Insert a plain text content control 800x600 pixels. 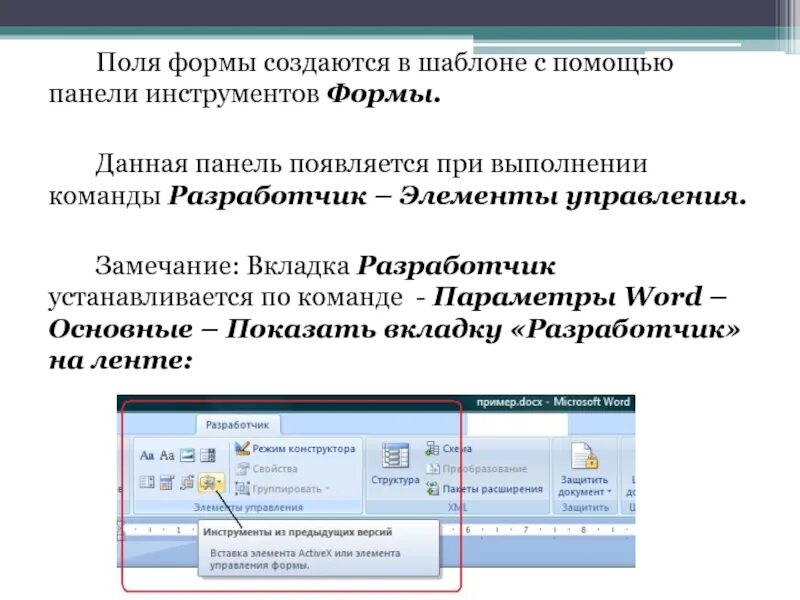click(x=165, y=457)
